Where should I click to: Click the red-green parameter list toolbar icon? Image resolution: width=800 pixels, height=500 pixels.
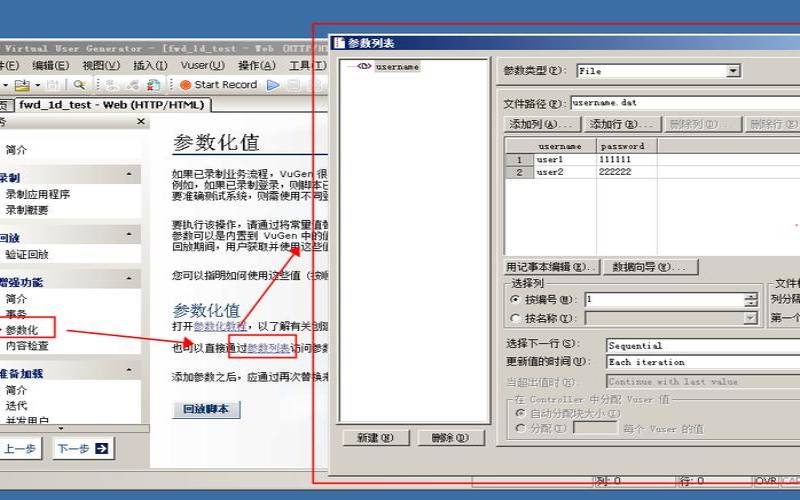(x=154, y=85)
